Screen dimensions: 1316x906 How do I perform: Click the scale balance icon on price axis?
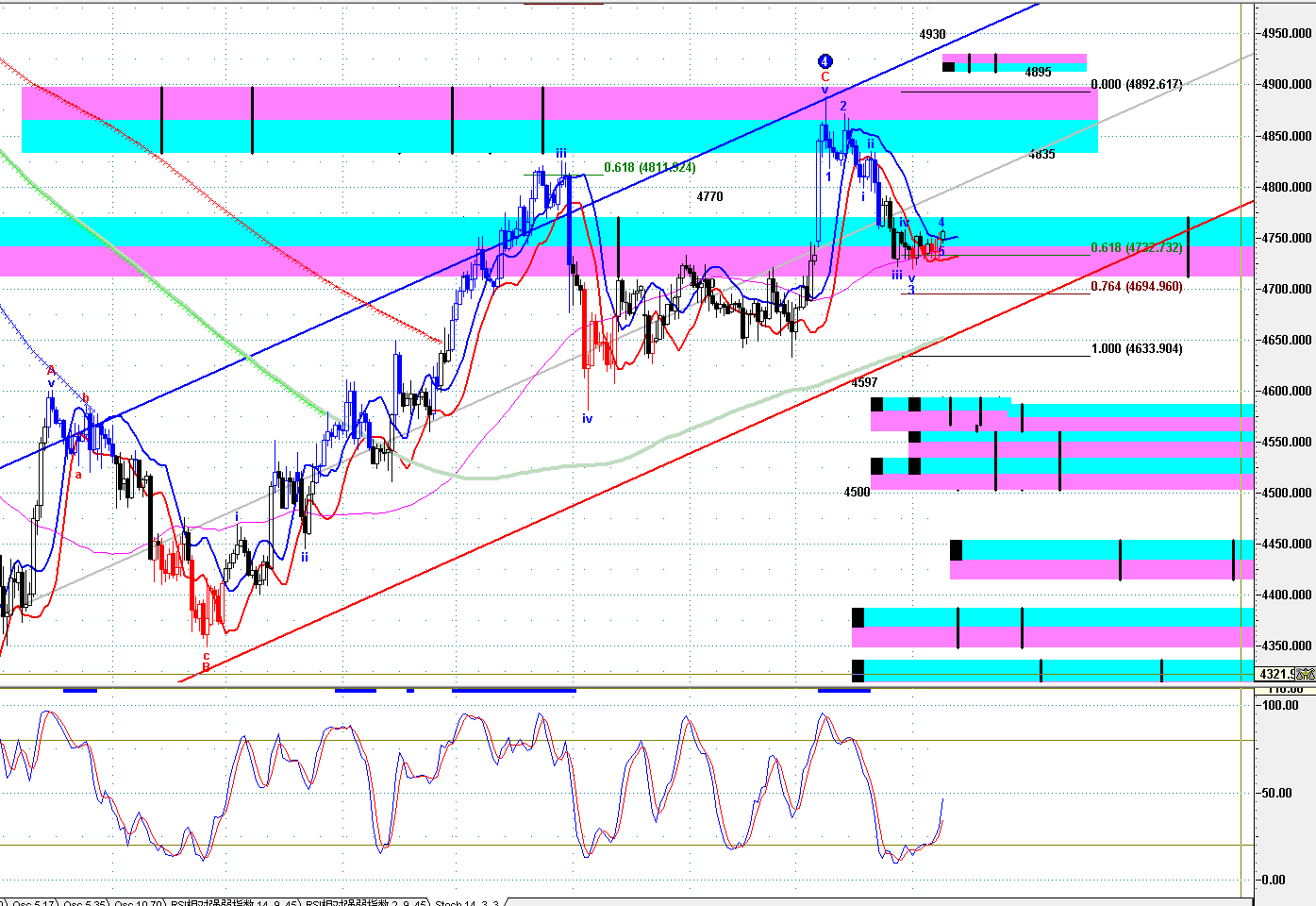[x=1307, y=674]
